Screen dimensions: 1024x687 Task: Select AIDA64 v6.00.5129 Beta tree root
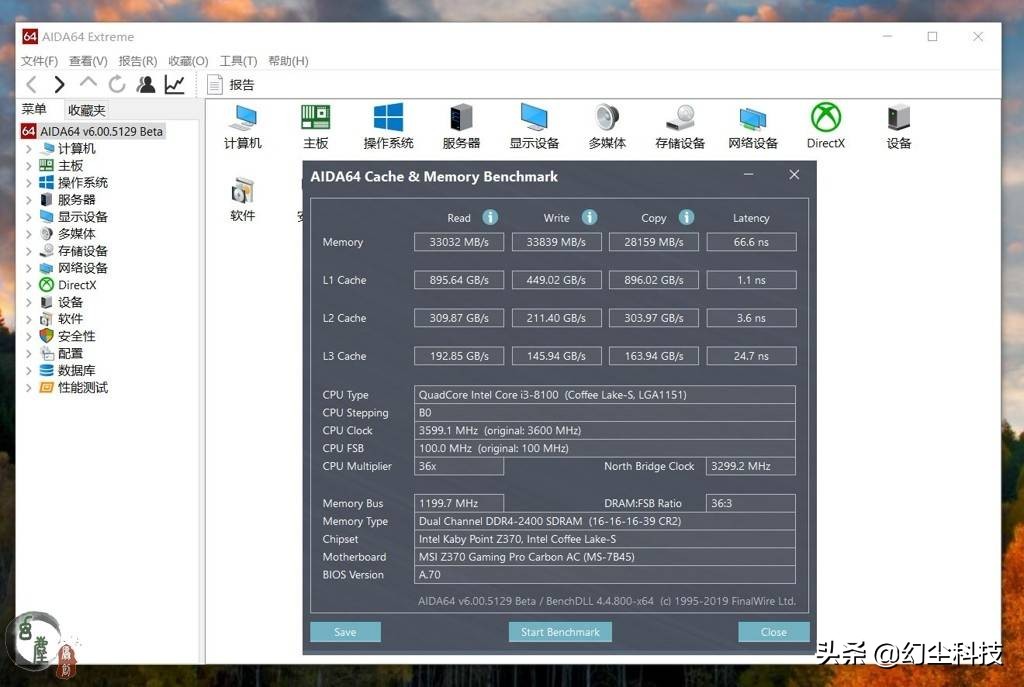tap(93, 131)
